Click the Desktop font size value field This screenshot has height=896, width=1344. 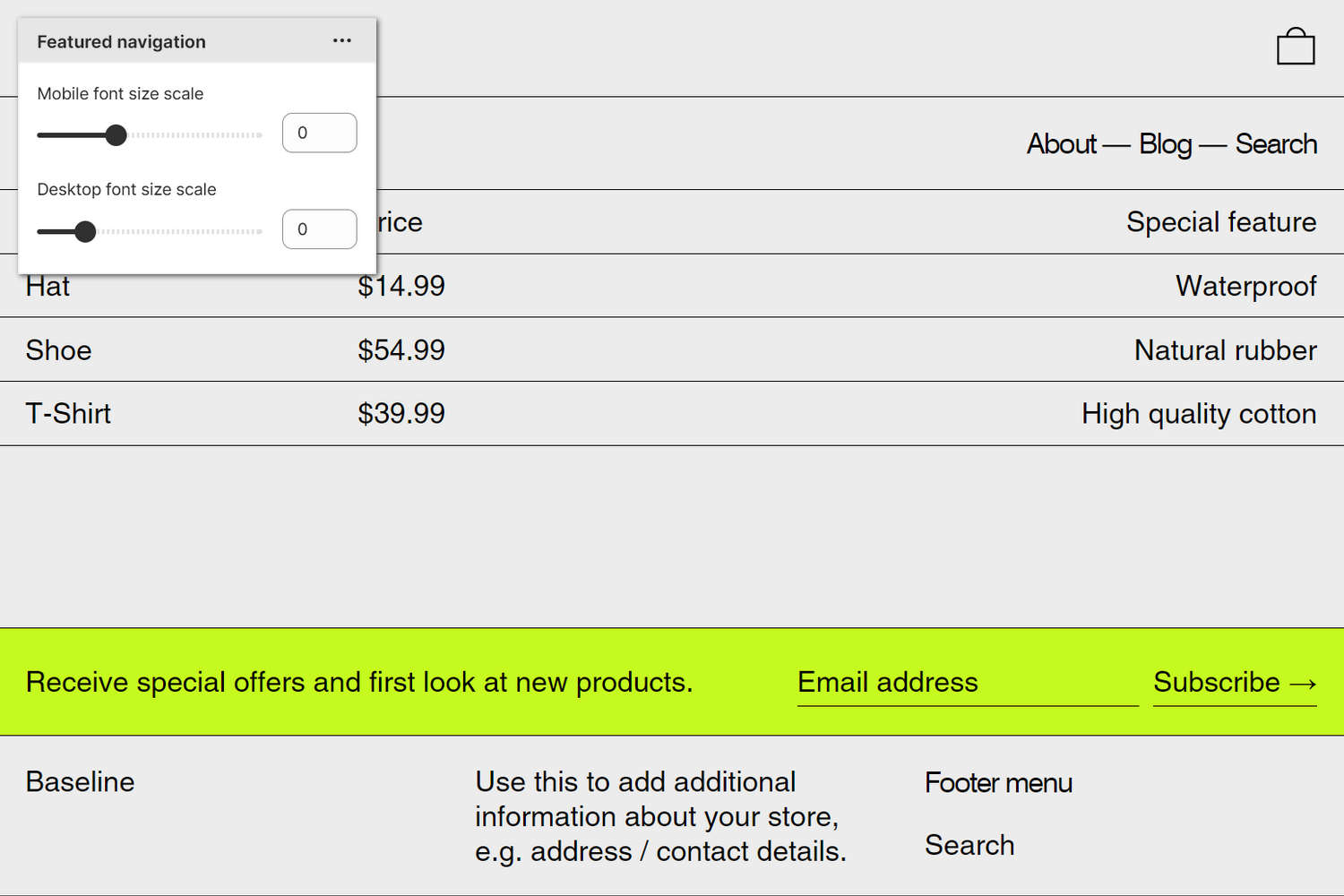coord(319,228)
